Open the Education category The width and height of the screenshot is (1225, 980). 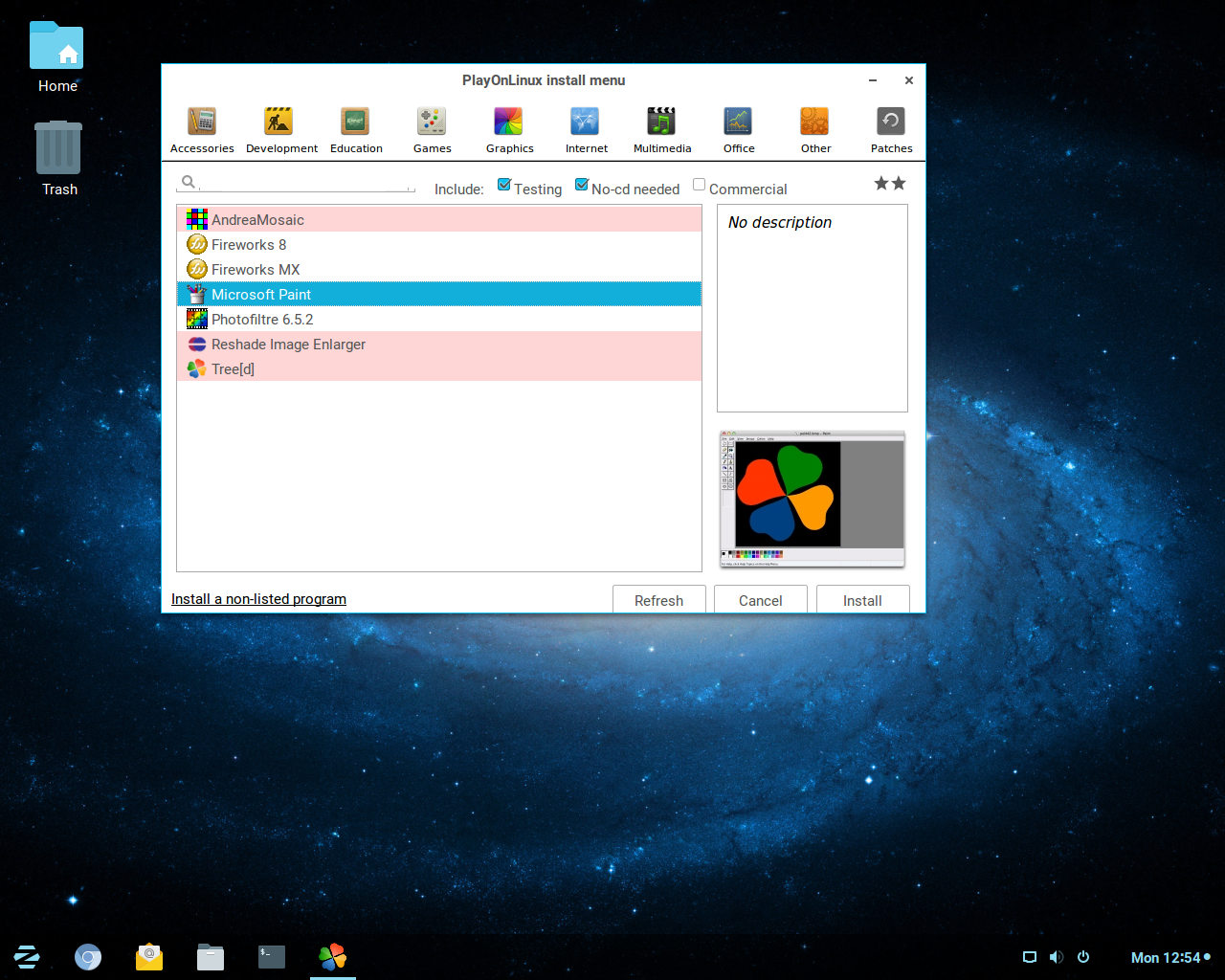[x=356, y=129]
